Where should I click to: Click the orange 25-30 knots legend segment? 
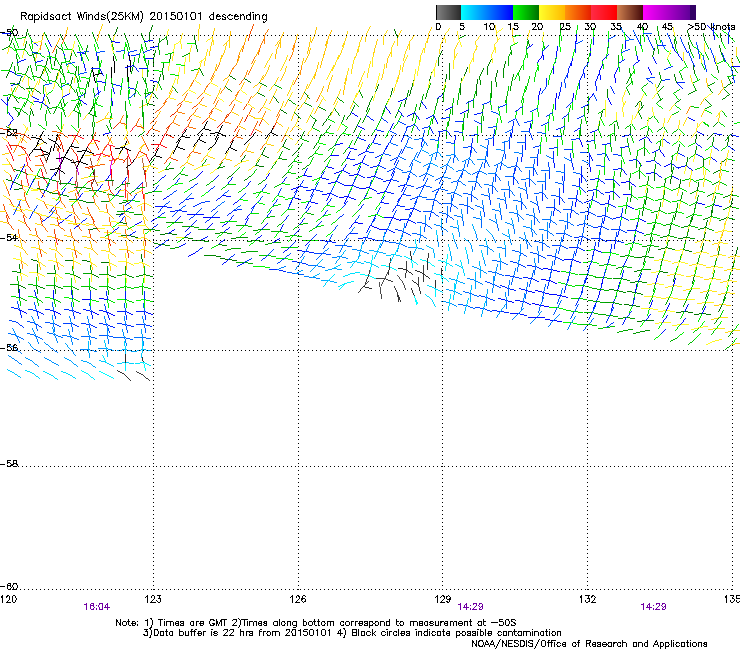(x=578, y=12)
